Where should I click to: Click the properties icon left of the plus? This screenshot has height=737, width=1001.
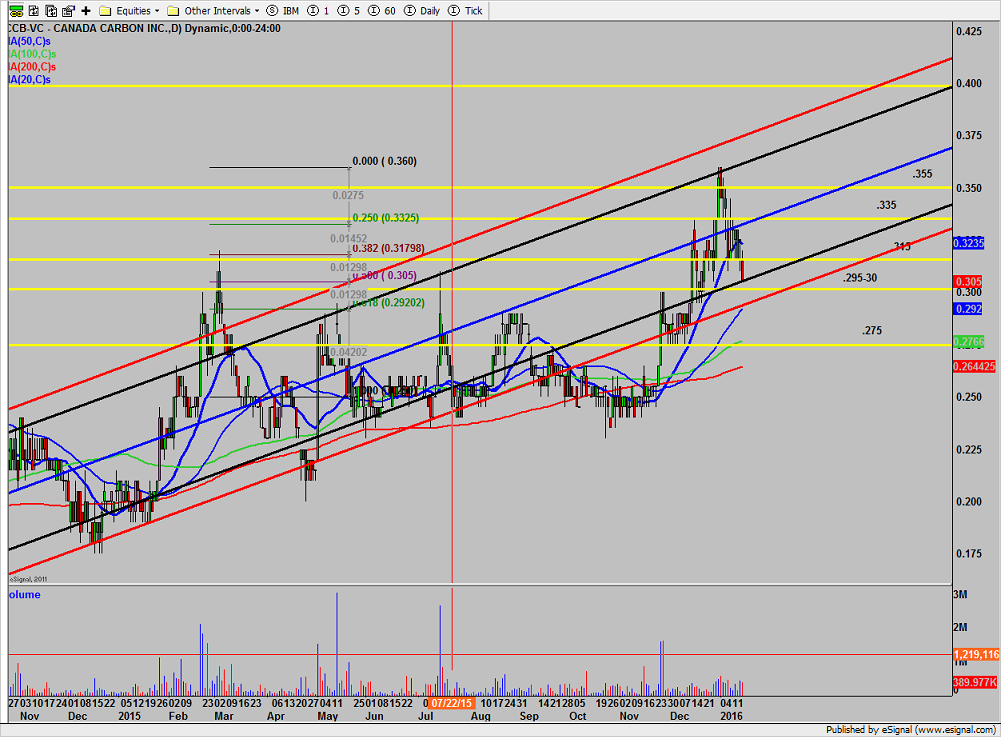(x=67, y=11)
